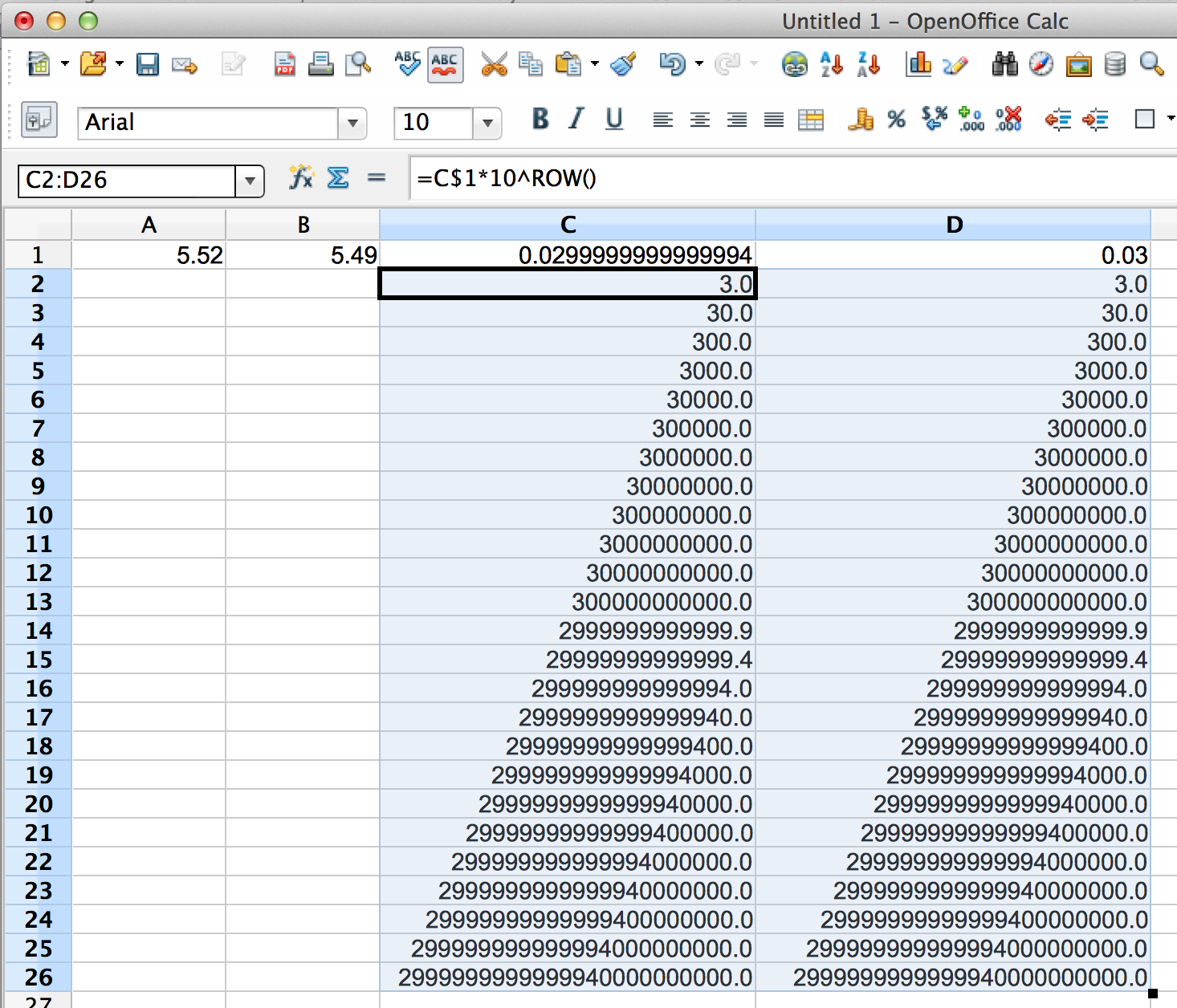The width and height of the screenshot is (1177, 1008).
Task: Insert a Sum with the sigma icon
Action: click(x=338, y=178)
